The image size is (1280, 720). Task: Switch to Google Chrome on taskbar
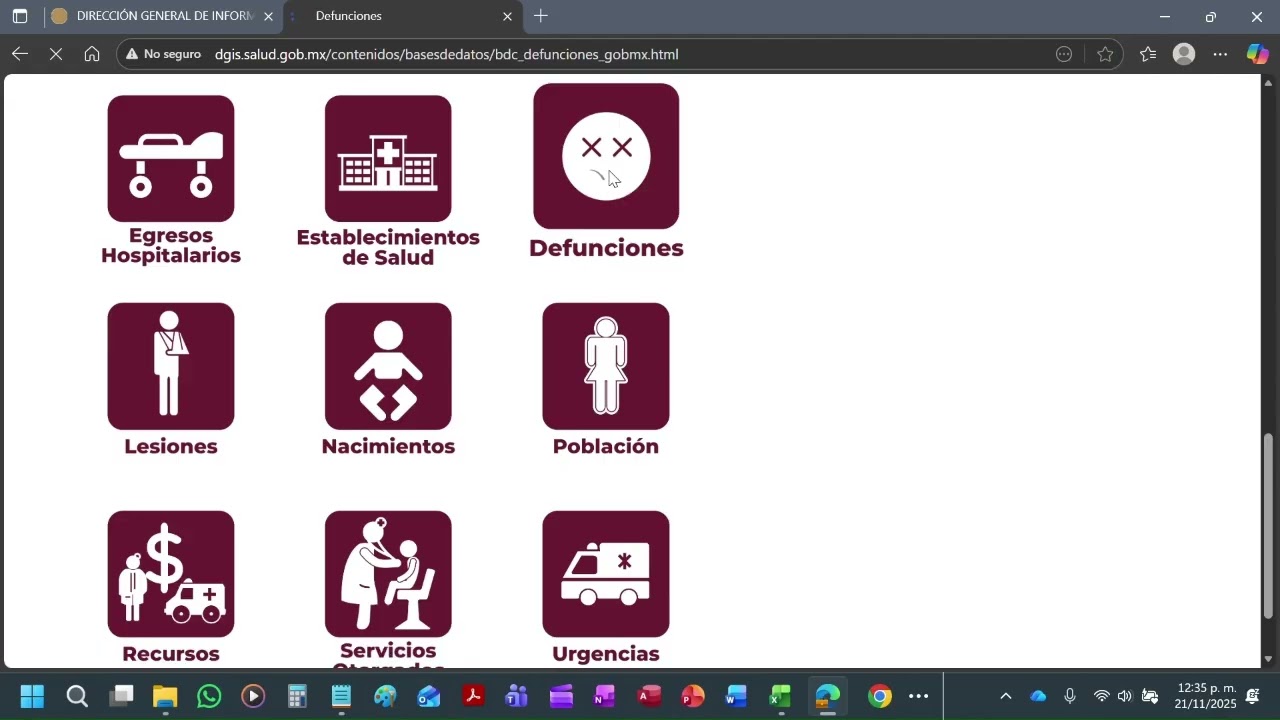coord(880,696)
